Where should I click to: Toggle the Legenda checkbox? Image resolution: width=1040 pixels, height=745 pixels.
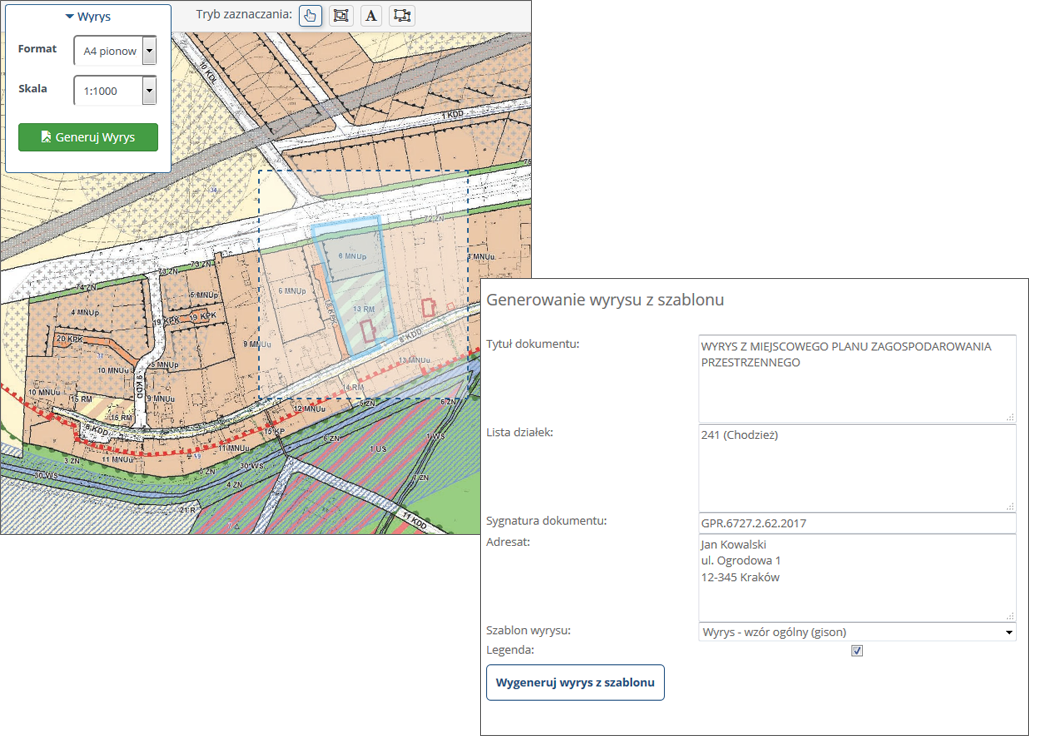coord(857,651)
